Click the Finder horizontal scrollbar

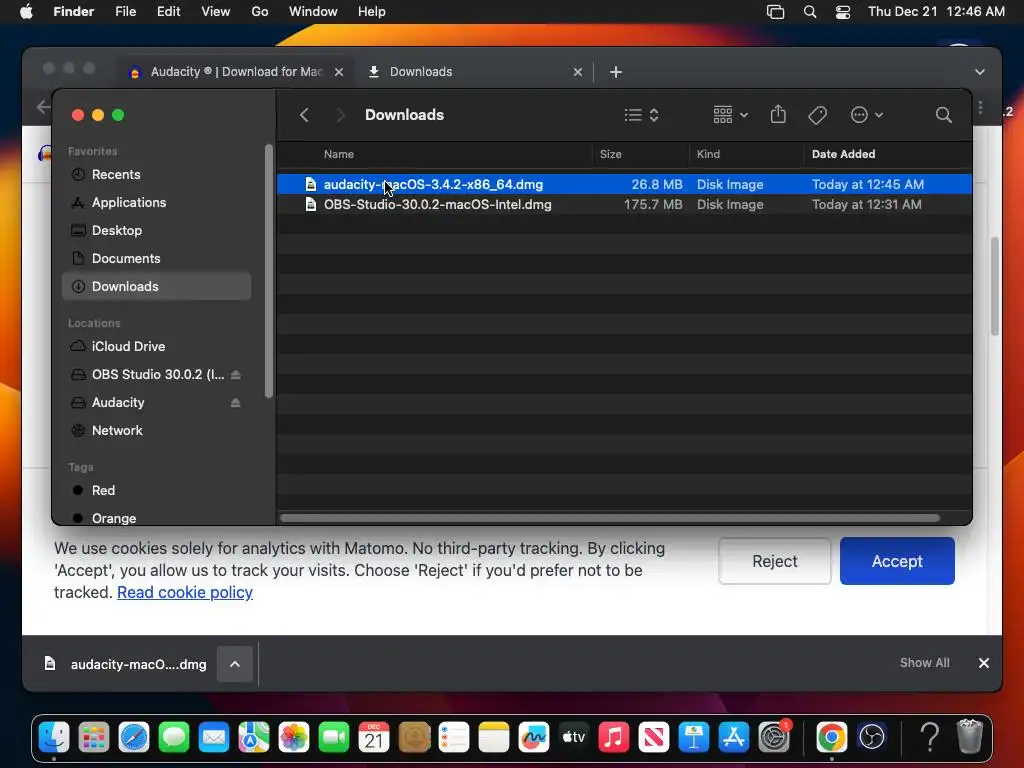coord(610,518)
